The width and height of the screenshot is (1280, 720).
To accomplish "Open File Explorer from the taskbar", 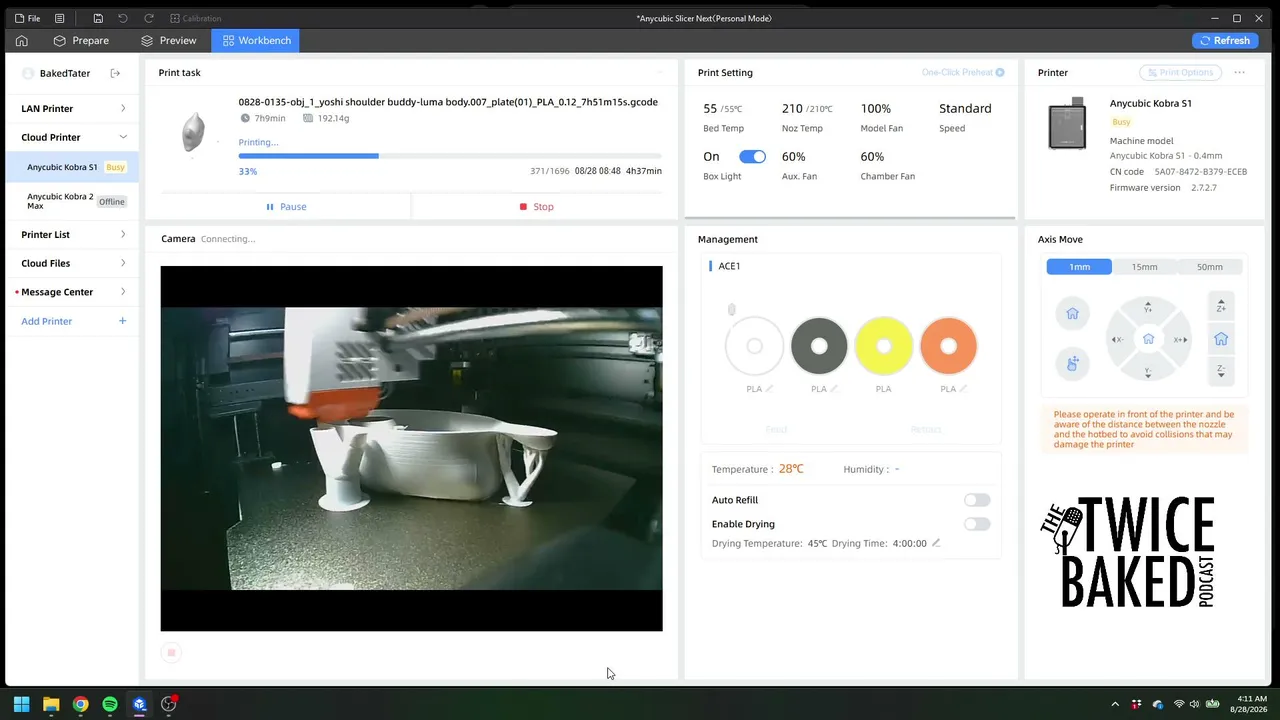I will [x=51, y=704].
